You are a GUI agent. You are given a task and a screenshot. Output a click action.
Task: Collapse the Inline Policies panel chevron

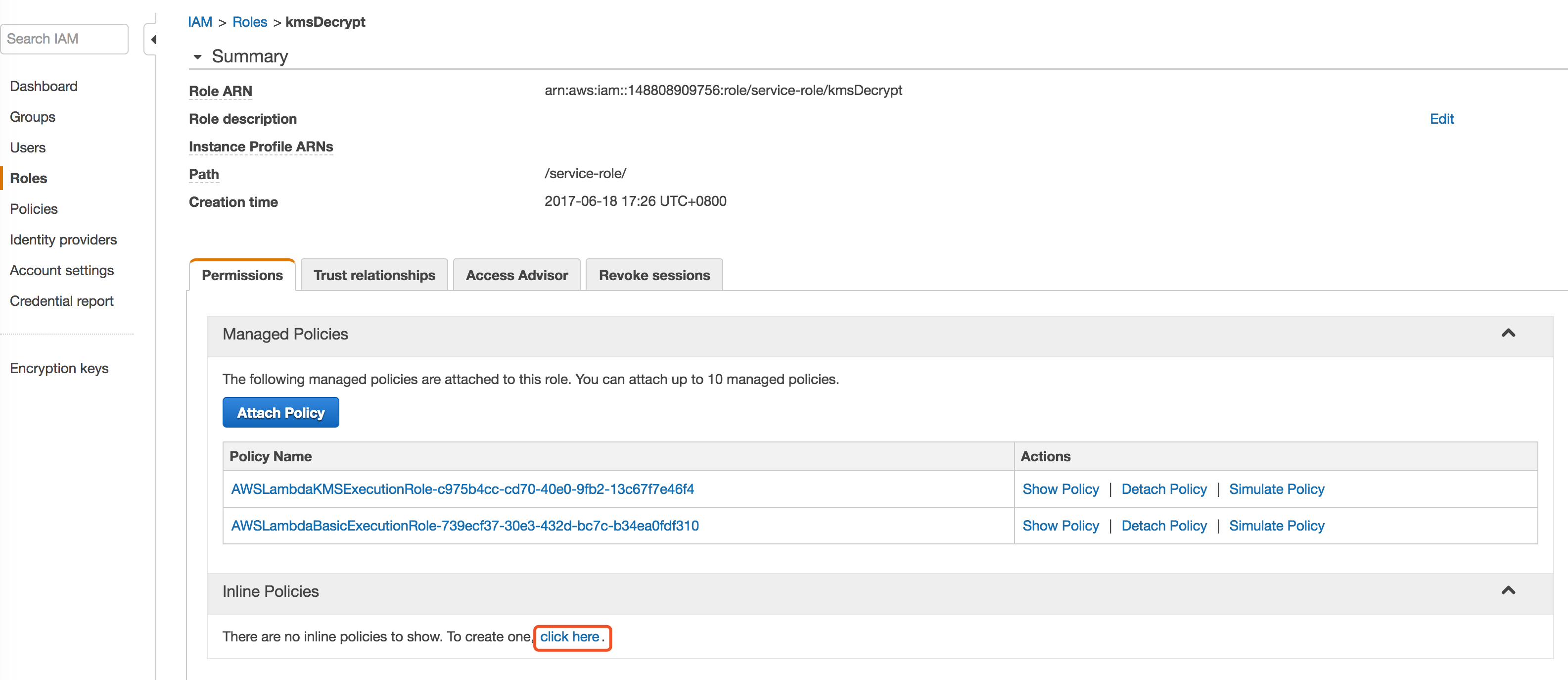tap(1508, 590)
